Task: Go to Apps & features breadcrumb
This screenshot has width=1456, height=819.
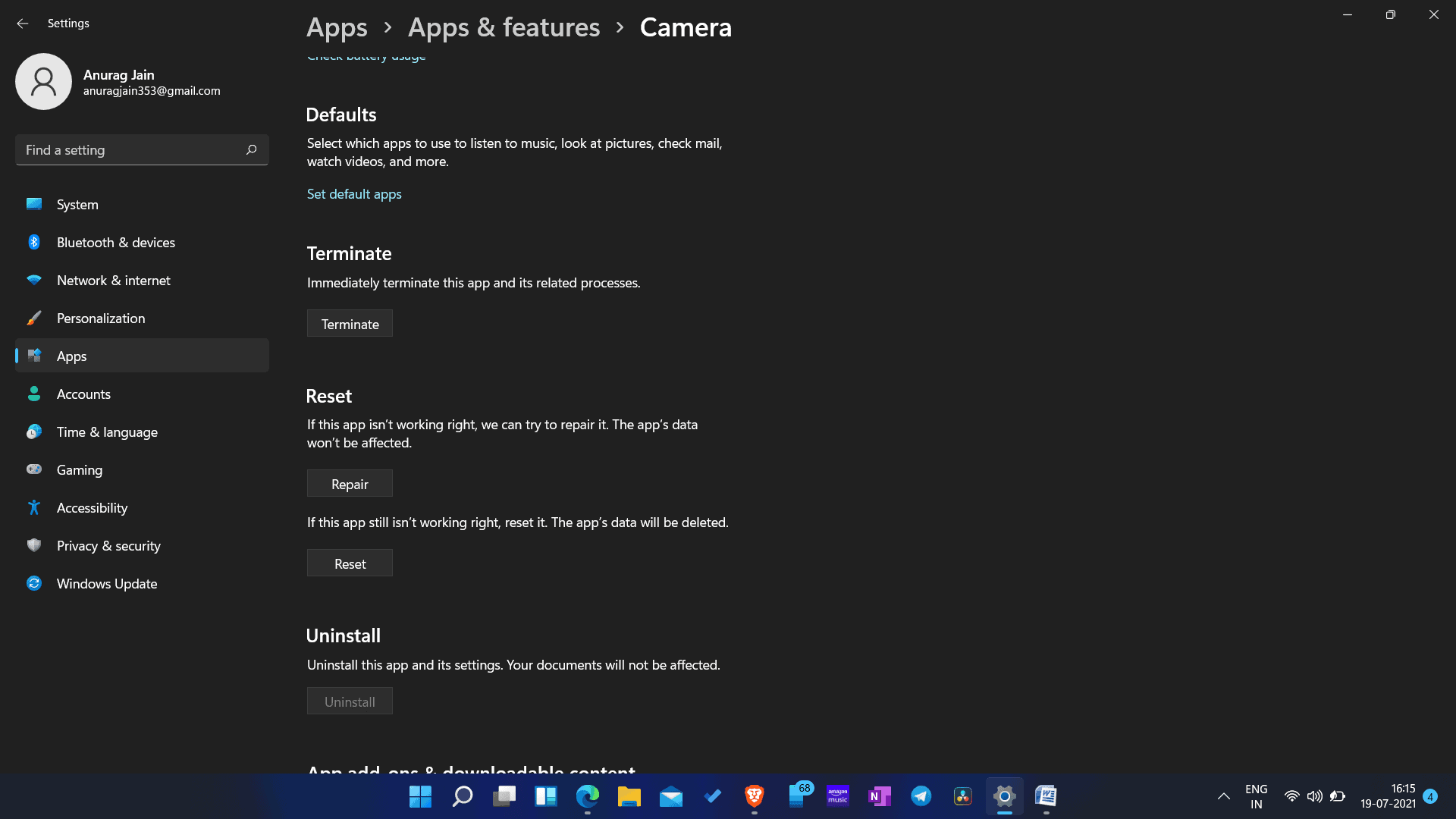Action: pyautogui.click(x=504, y=27)
